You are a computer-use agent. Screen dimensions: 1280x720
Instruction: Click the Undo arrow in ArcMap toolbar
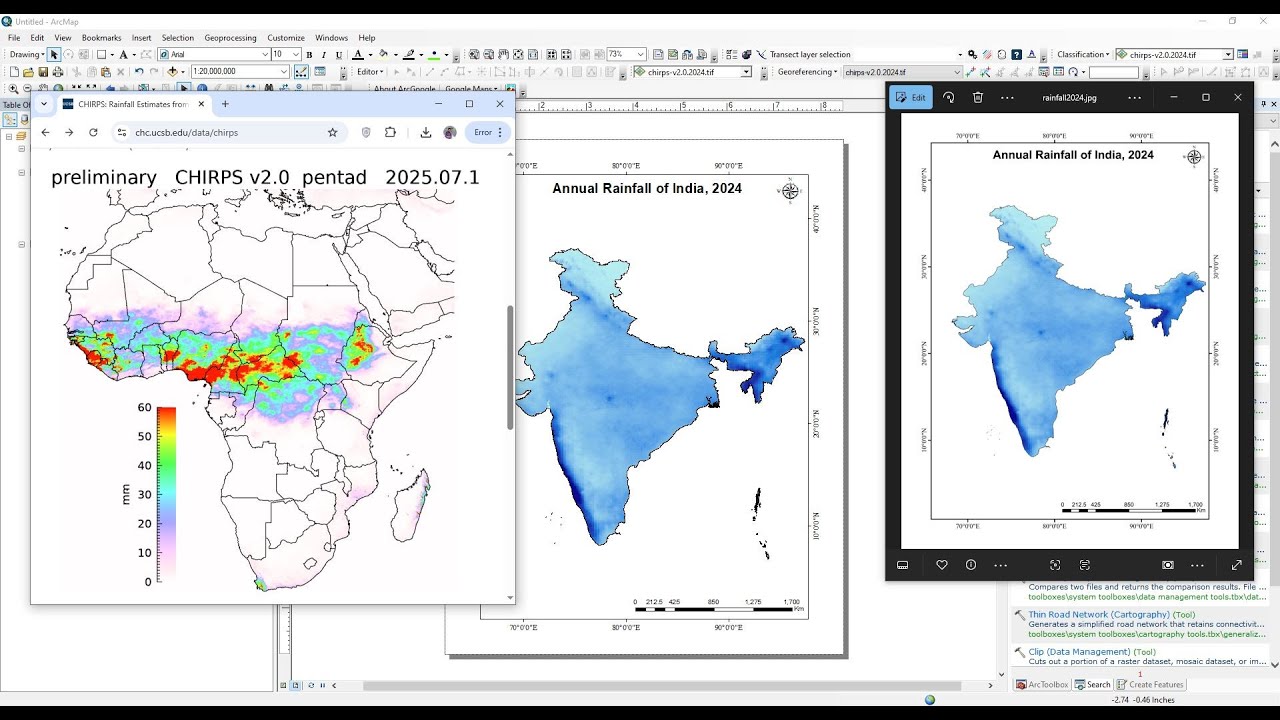pos(139,72)
